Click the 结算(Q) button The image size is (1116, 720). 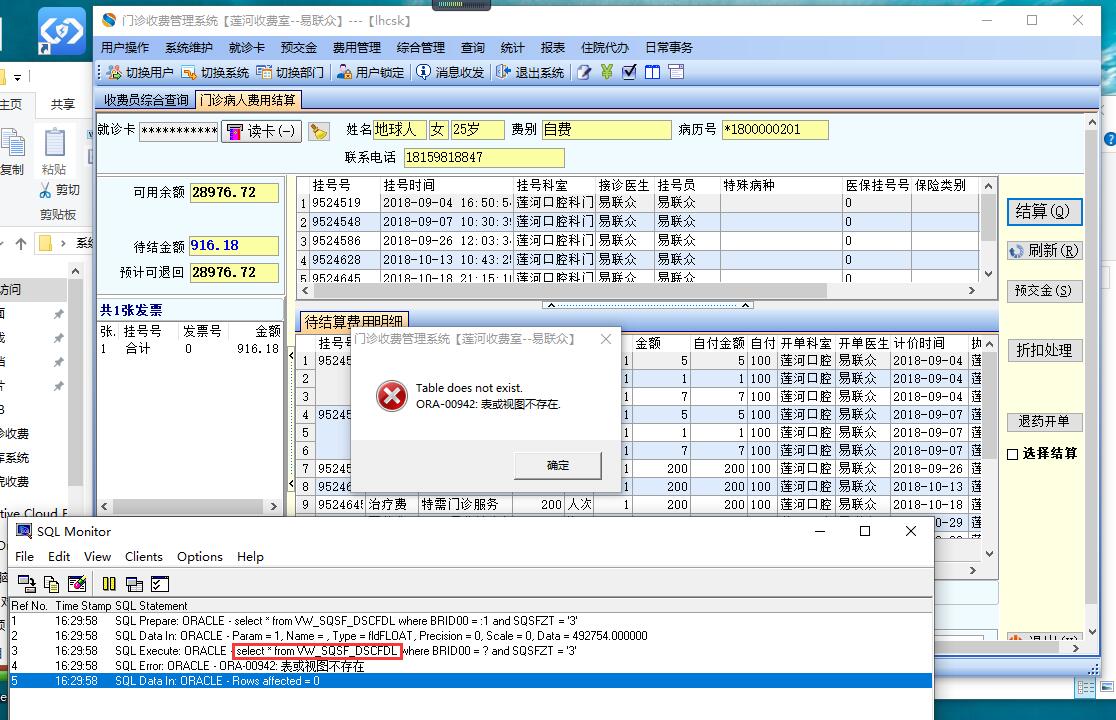[1044, 212]
